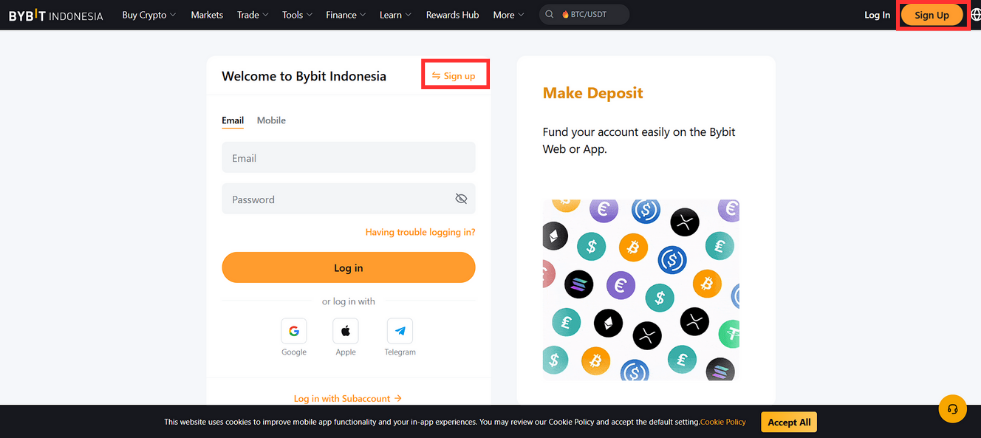Expand the More dropdown menu

click(x=509, y=15)
